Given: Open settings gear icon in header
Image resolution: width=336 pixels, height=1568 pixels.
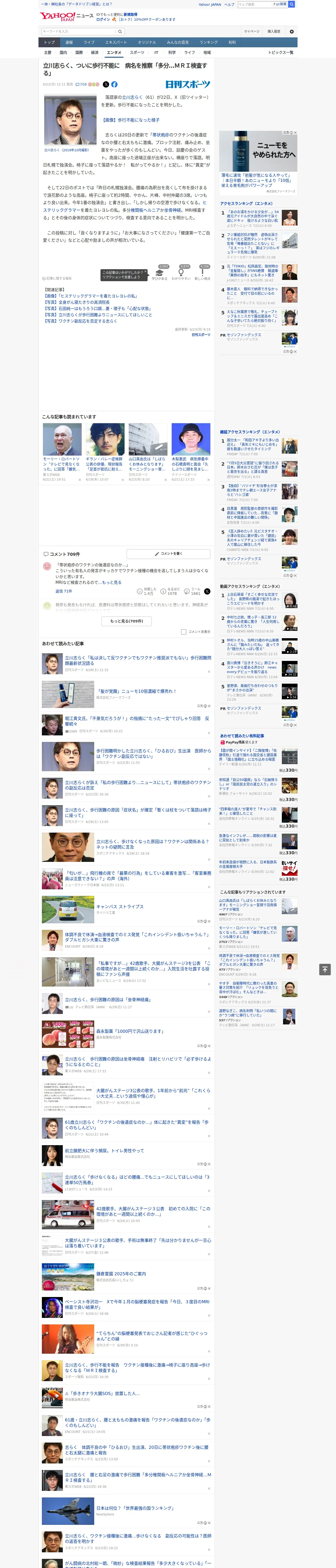Looking at the screenshot, I should point(292,31).
